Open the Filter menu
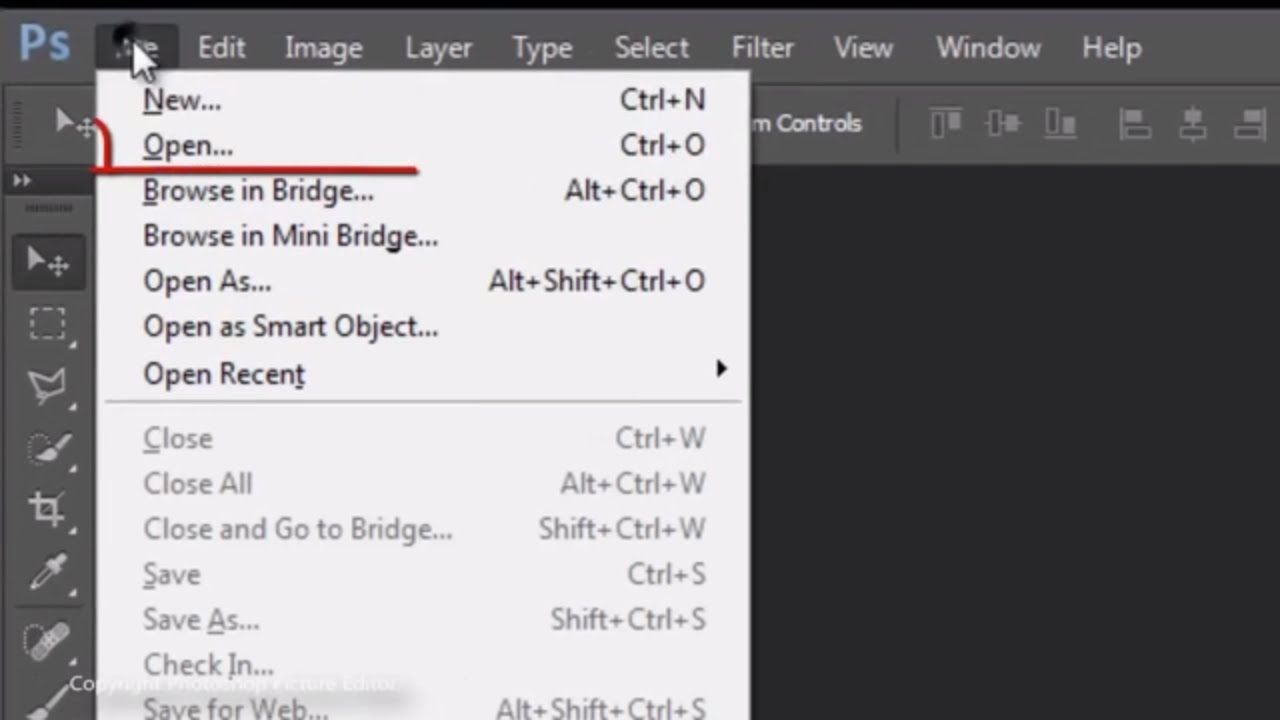 762,48
